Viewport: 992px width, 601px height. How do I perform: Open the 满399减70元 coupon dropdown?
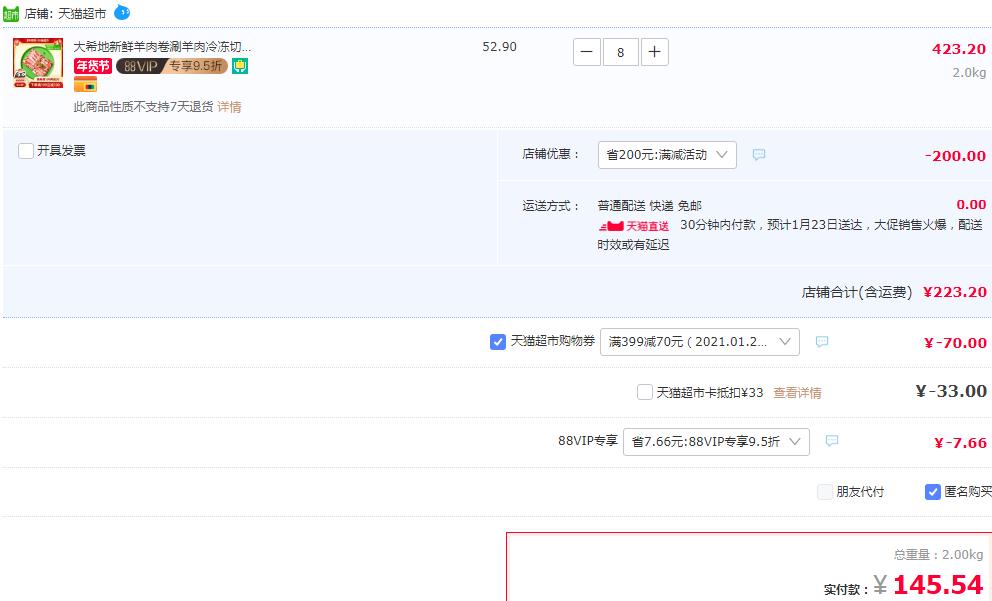[700, 342]
